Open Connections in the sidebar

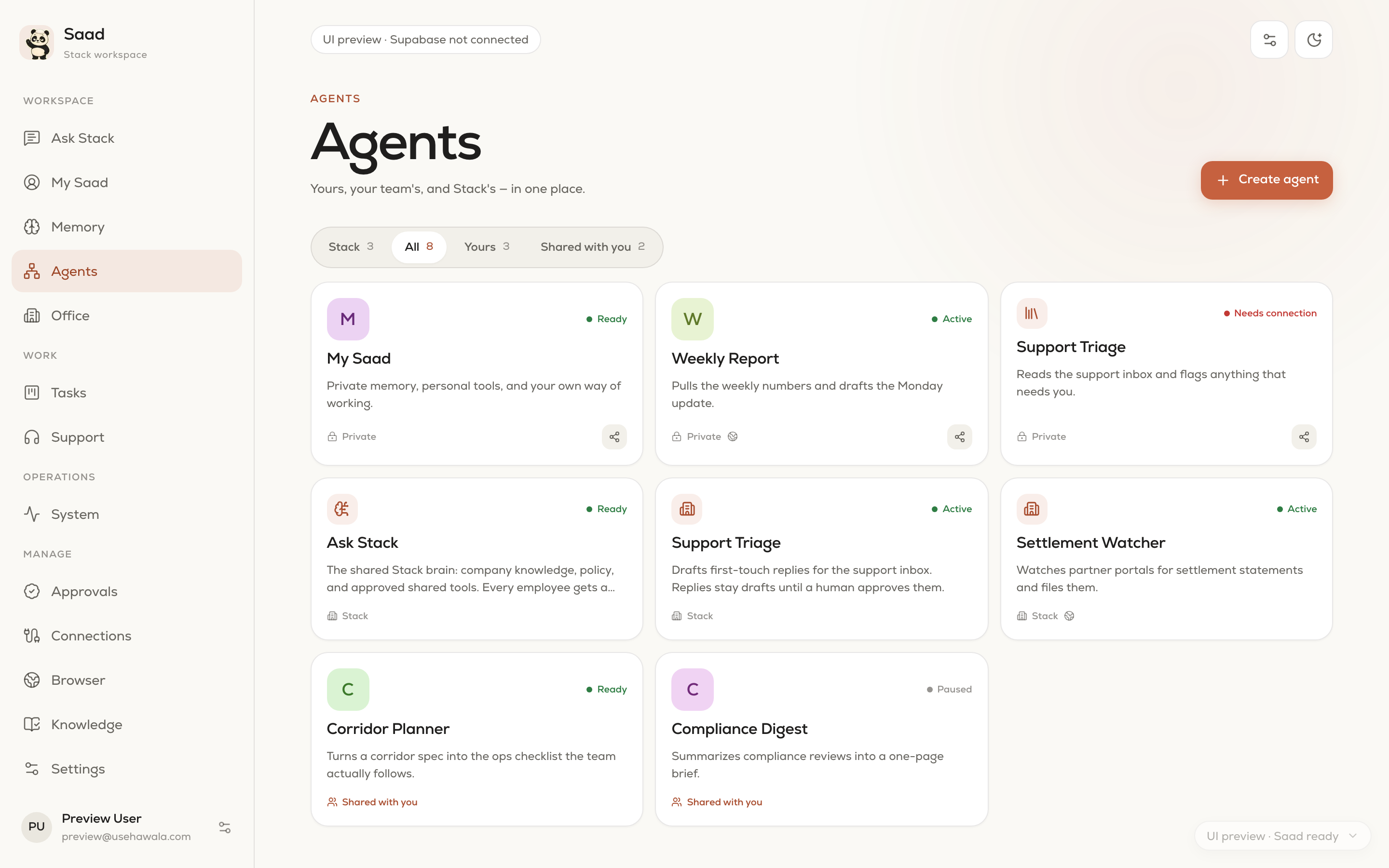[x=126, y=636]
